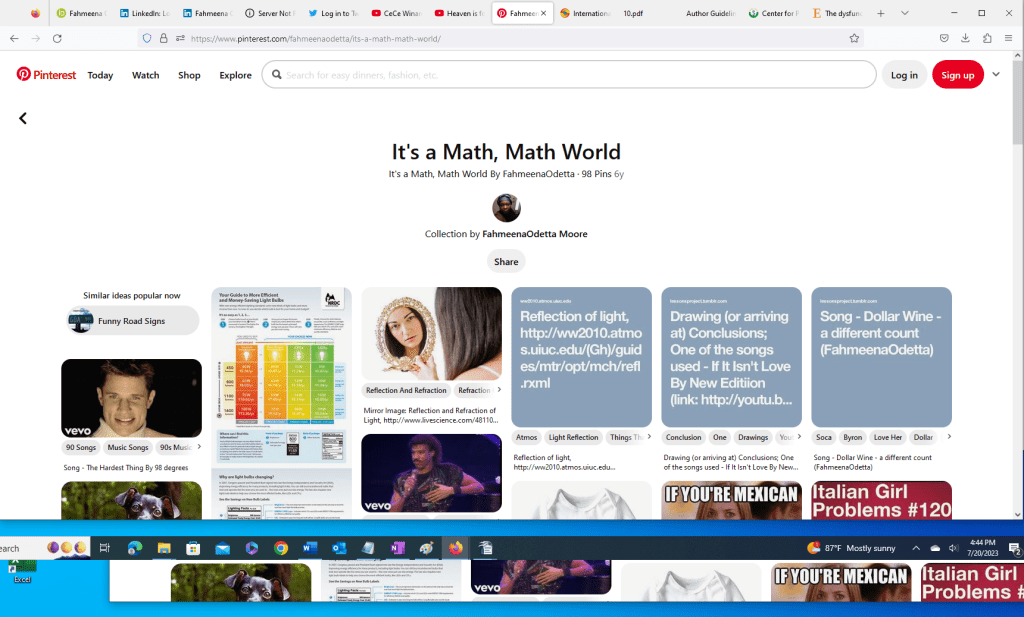Open Firefox from the taskbar
Image resolution: width=1024 pixels, height=617 pixels.
[x=455, y=547]
